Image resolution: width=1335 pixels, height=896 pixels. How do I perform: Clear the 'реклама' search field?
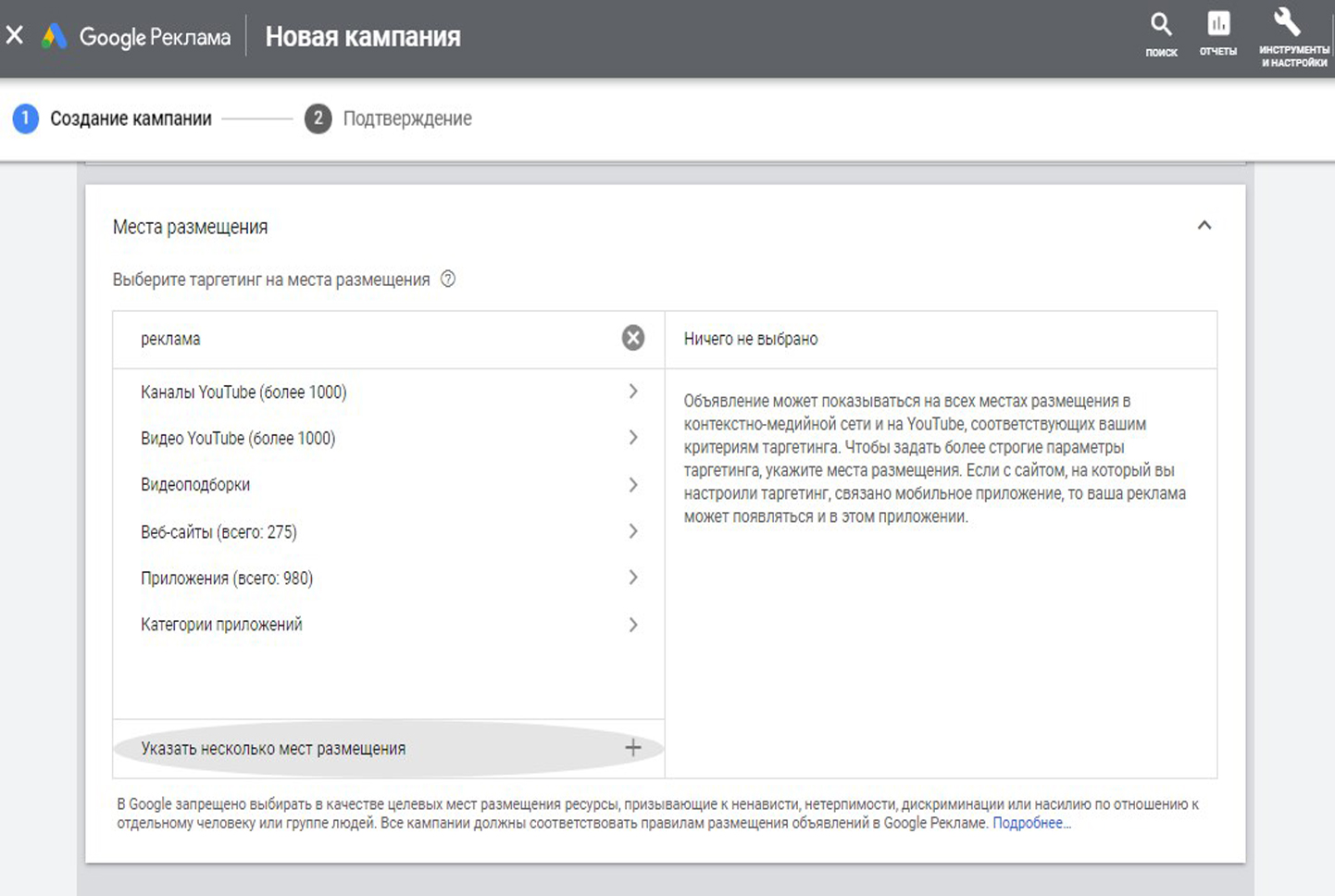633,338
